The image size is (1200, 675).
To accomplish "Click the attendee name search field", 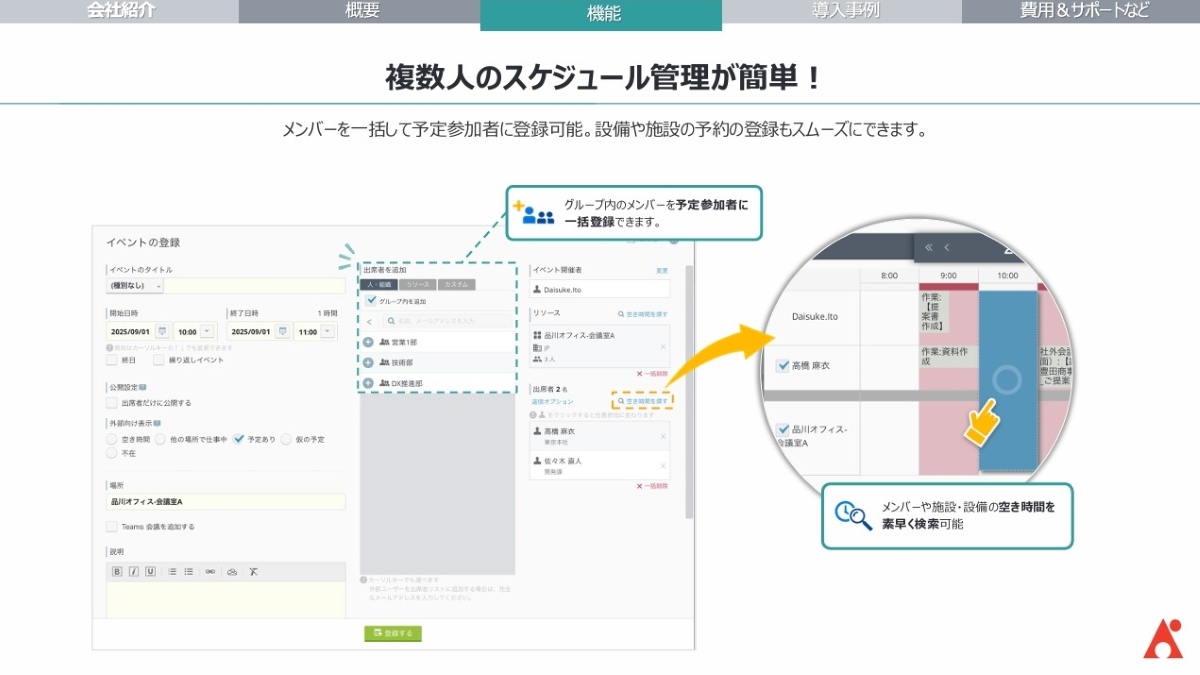I will [448, 321].
